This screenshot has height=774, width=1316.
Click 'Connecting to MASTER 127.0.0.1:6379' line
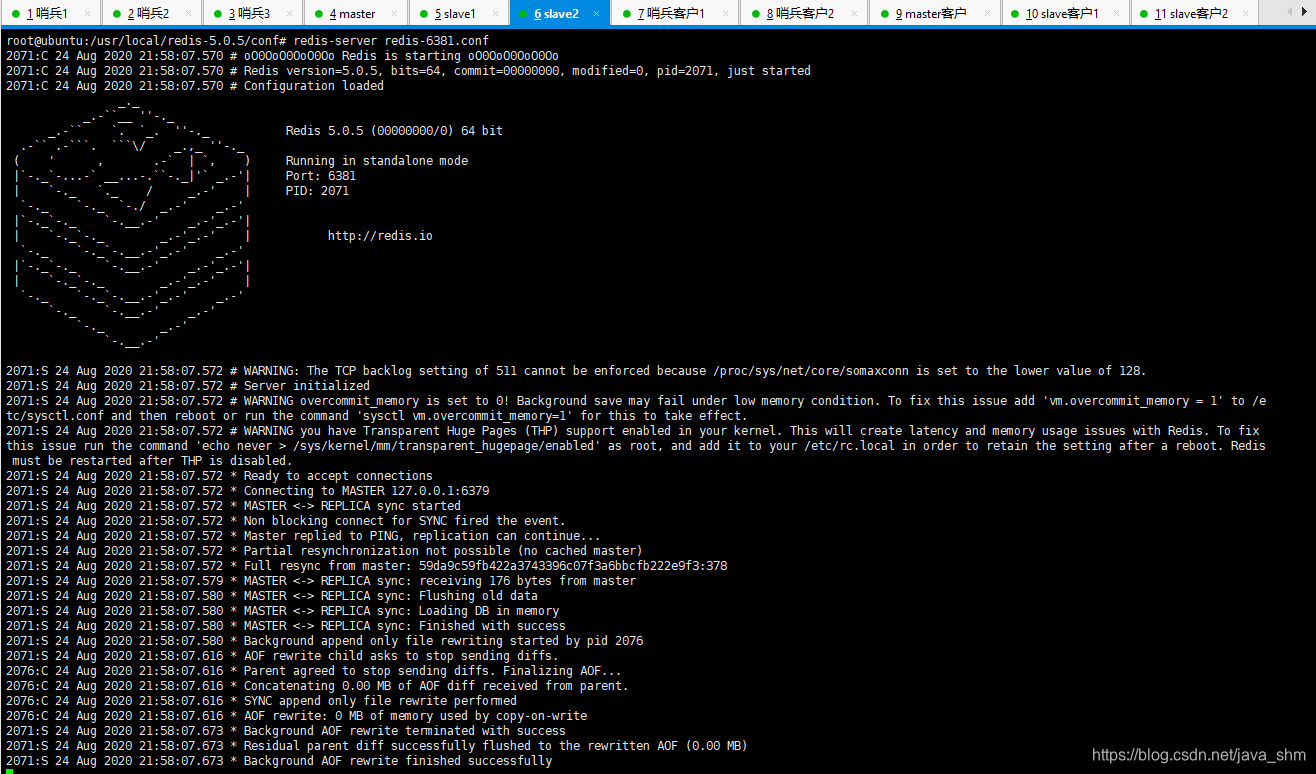247,491
